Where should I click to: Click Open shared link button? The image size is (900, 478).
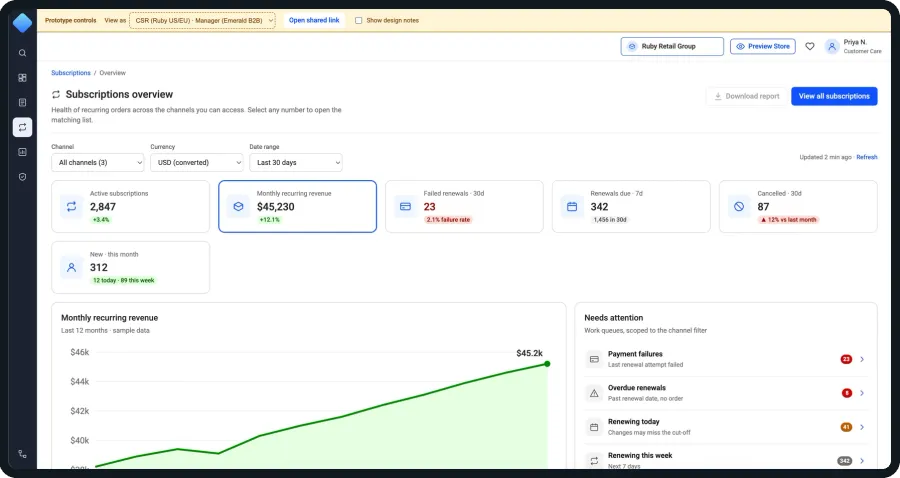(314, 20)
